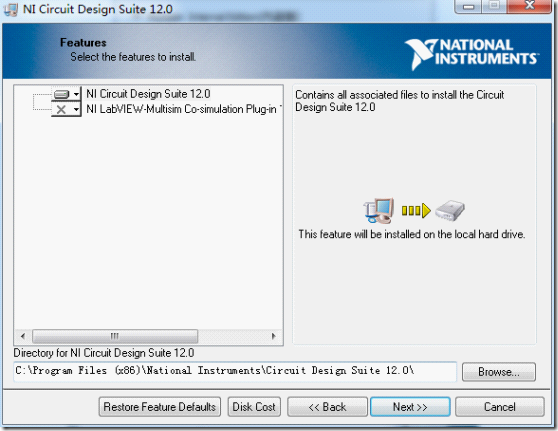This screenshot has height=431, width=558.
Task: Browse for a different install directory
Action: [499, 372]
